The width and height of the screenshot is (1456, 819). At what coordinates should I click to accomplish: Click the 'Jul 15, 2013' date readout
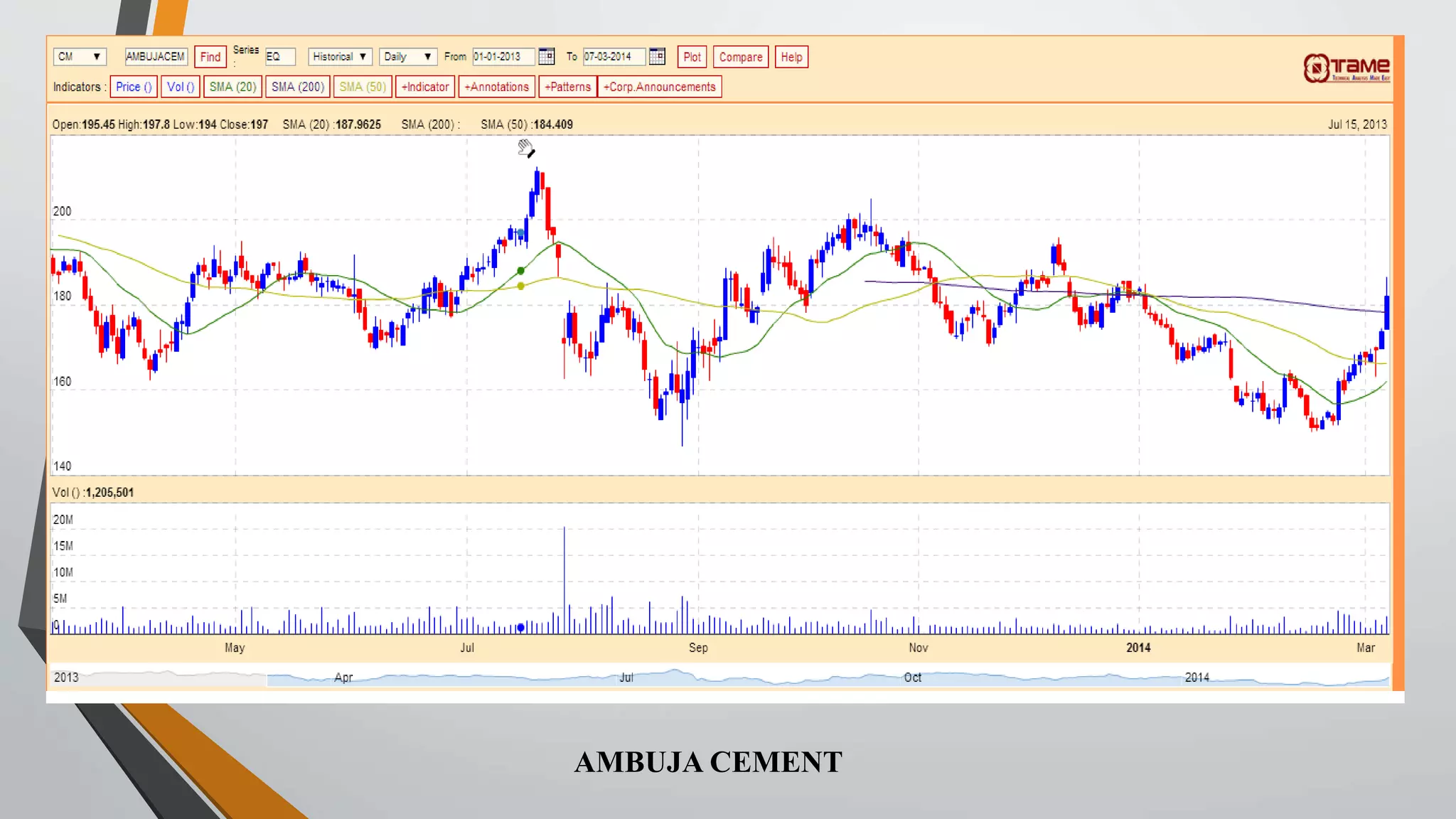tap(1357, 124)
